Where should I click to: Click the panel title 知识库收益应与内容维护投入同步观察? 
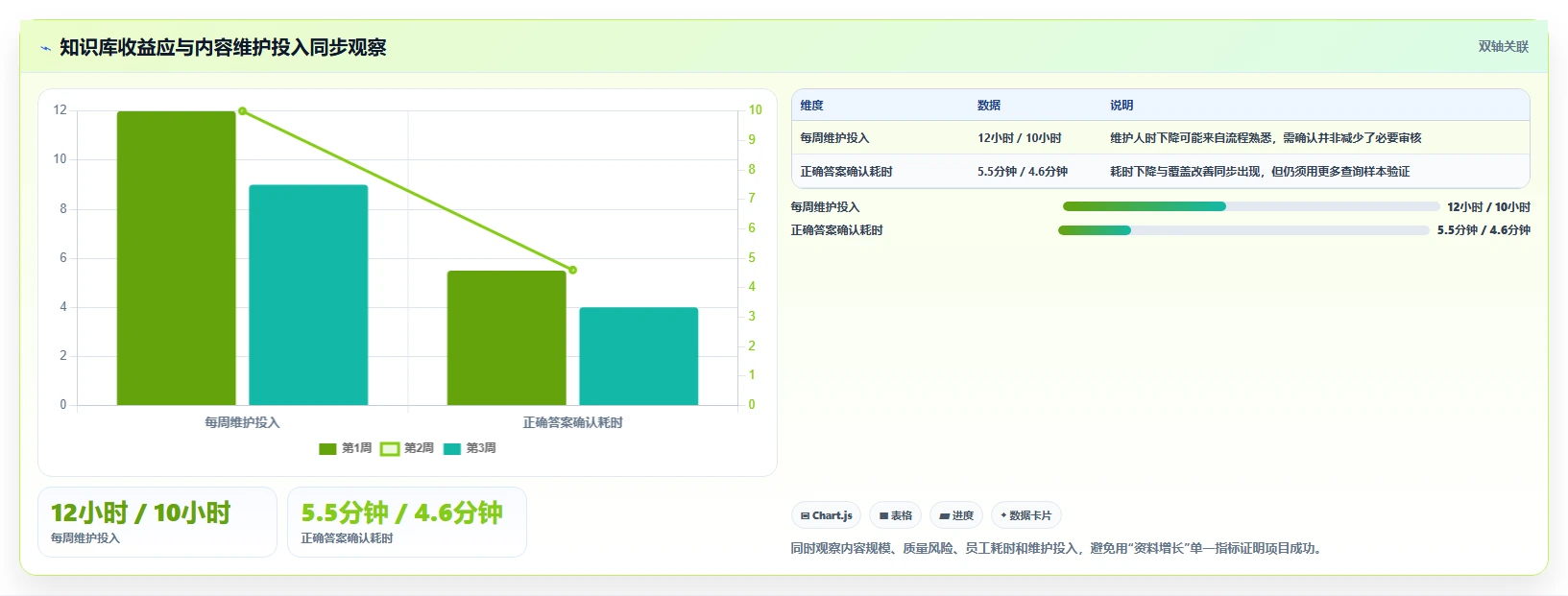[223, 47]
